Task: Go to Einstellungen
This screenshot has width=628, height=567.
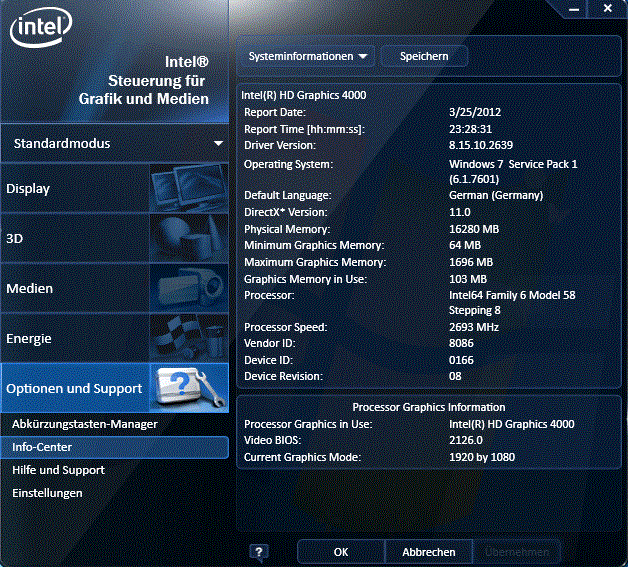Action: [47, 493]
